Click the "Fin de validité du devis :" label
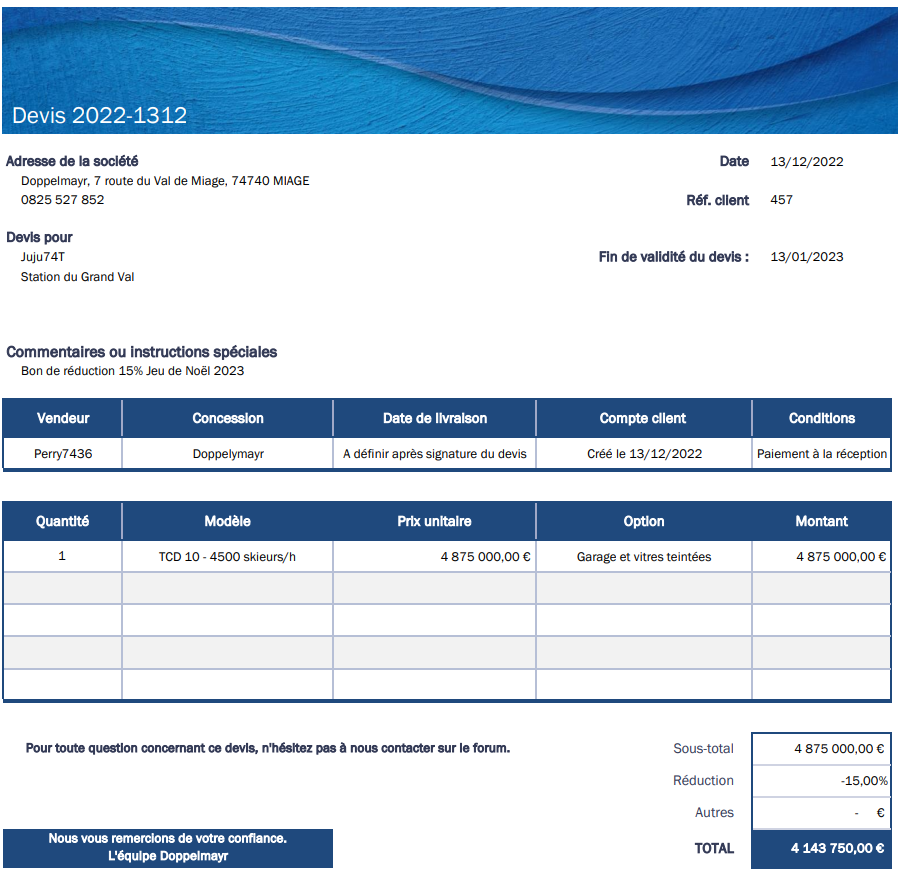 coord(674,257)
